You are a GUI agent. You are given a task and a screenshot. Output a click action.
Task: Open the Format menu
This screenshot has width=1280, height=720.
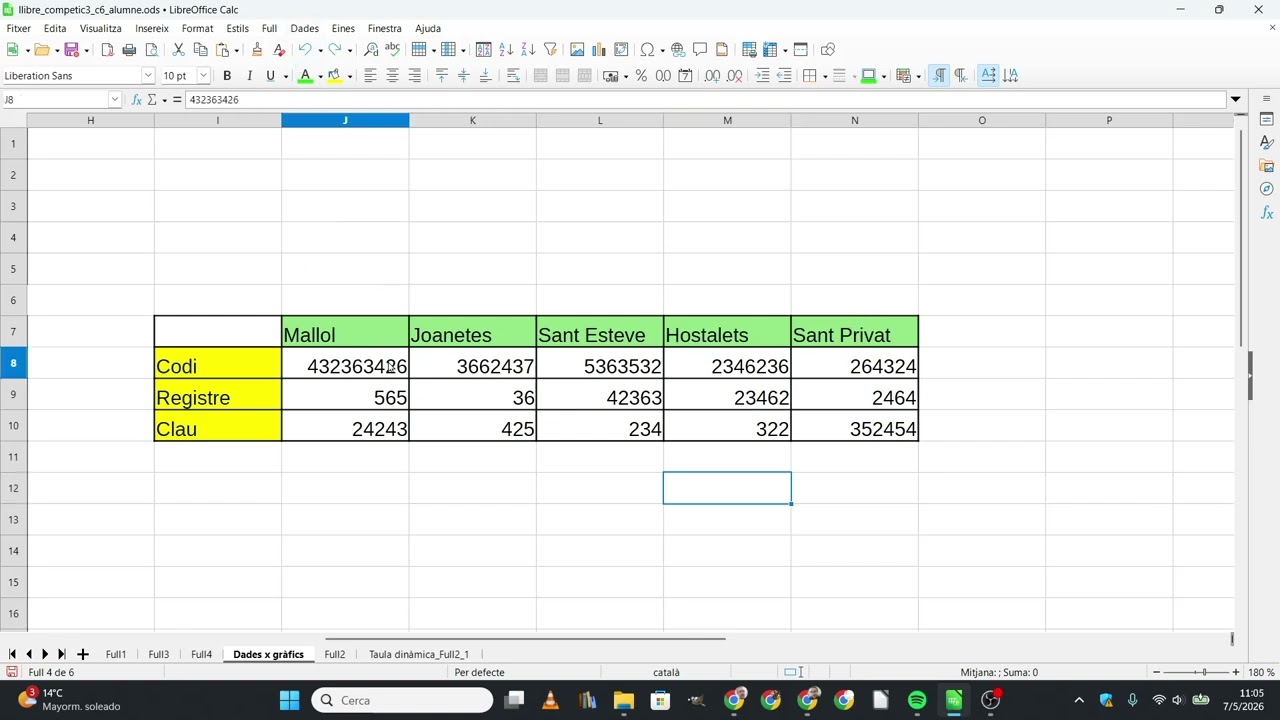point(197,29)
